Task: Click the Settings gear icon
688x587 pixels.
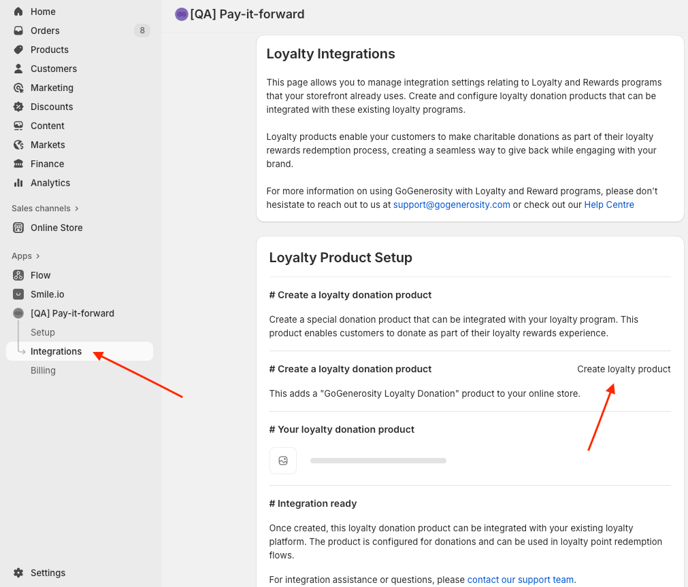Action: [x=18, y=573]
